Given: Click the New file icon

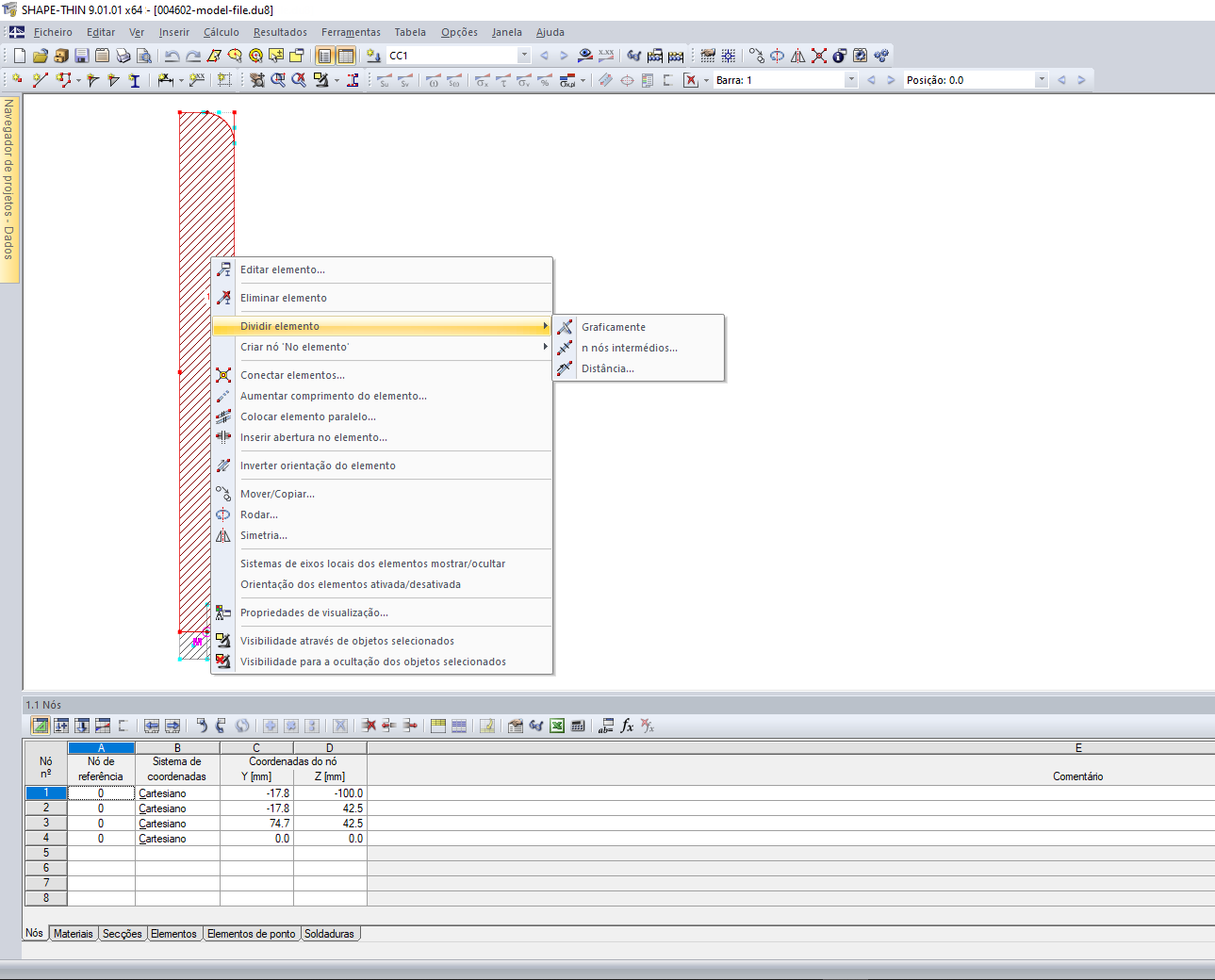Looking at the screenshot, I should pyautogui.click(x=20, y=56).
